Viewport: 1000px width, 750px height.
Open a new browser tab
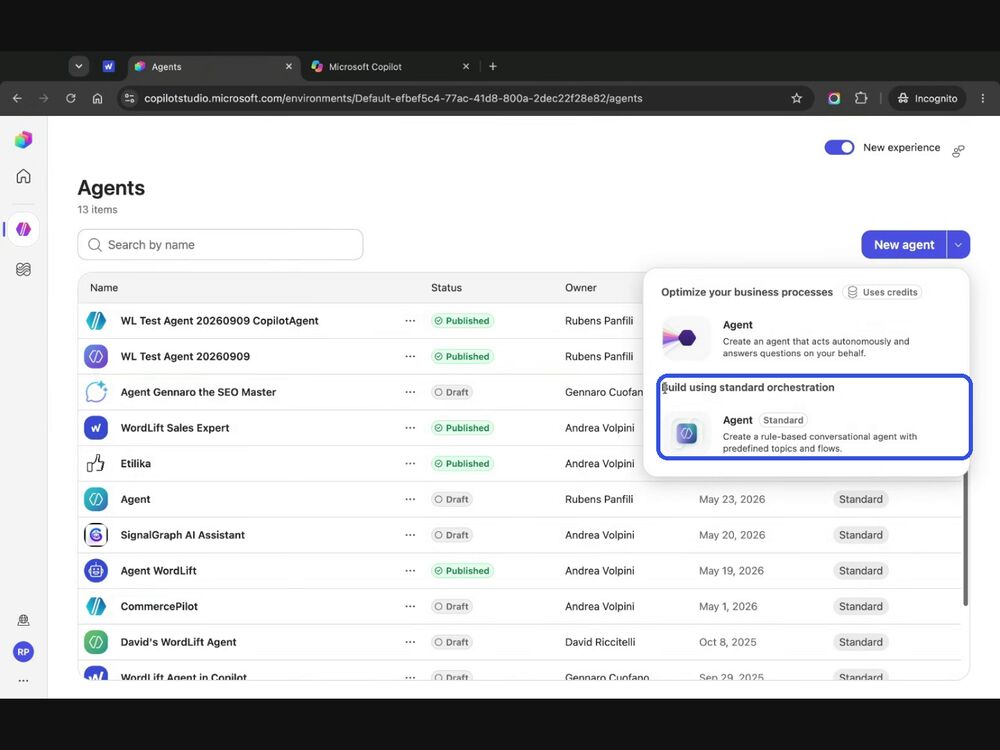[x=492, y=66]
